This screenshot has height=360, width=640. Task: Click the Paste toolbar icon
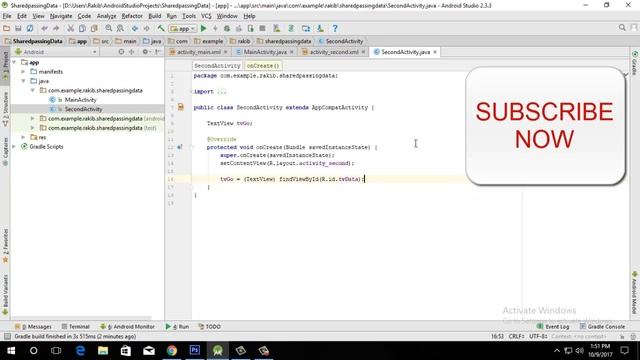[x=94, y=28]
